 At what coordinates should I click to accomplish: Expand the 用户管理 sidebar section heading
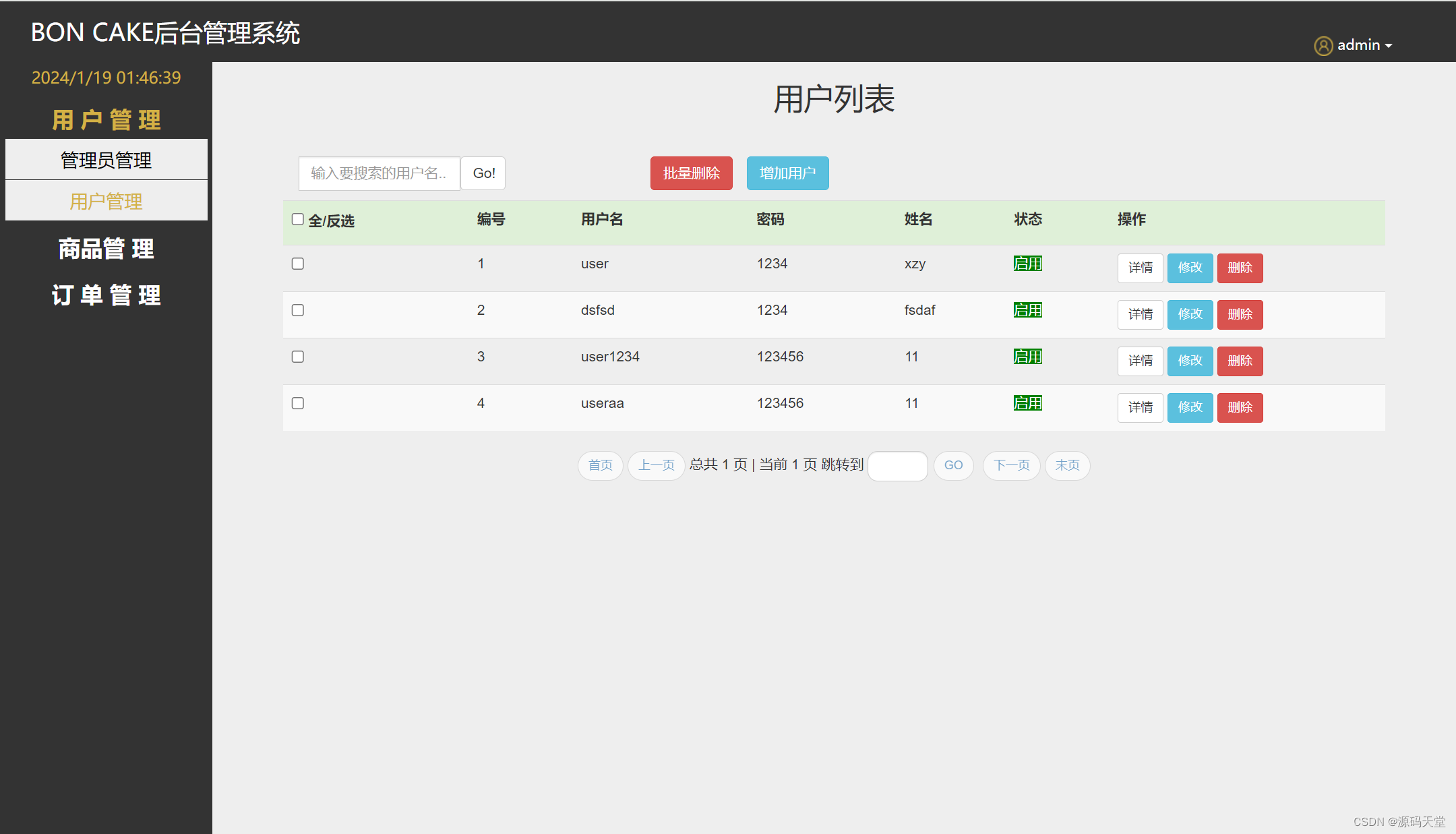[x=107, y=120]
